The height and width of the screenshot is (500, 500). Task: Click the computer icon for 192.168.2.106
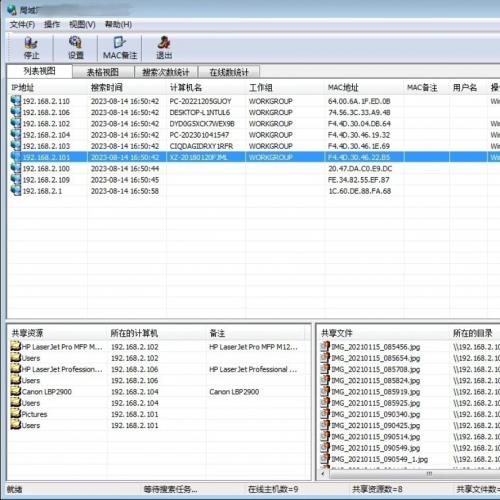coord(16,112)
